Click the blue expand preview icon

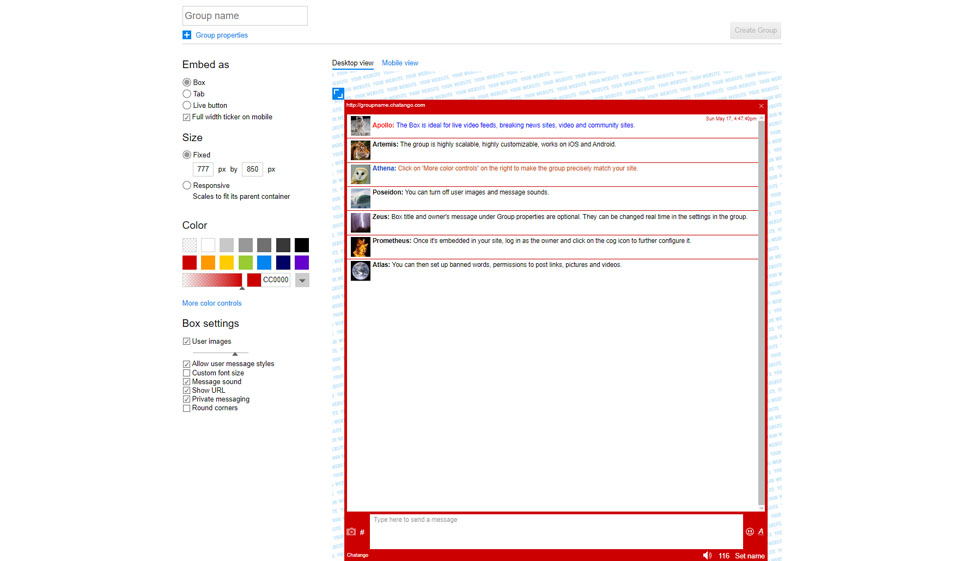338,94
